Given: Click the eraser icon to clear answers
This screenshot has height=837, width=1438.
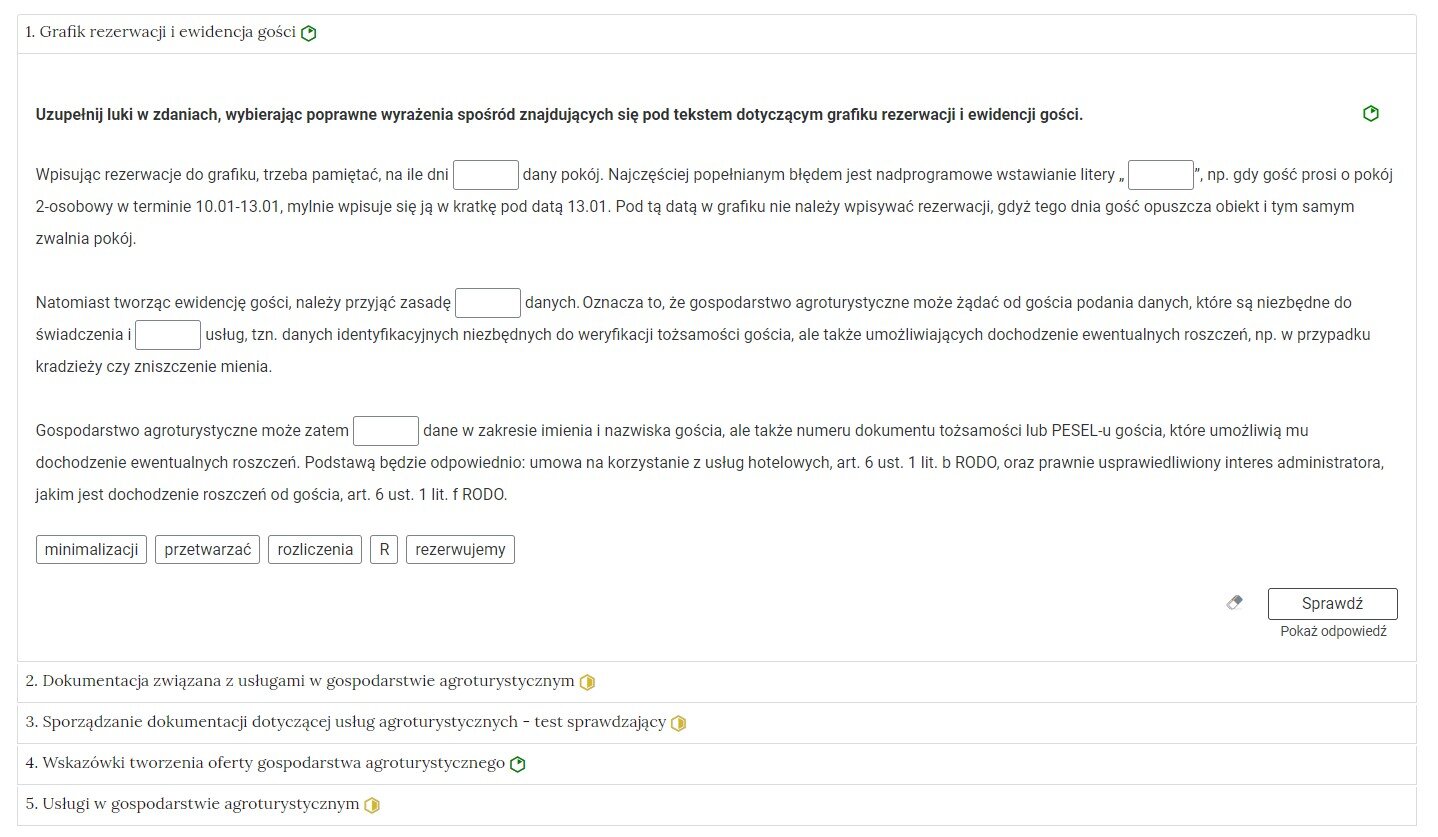Looking at the screenshot, I should [x=1235, y=603].
